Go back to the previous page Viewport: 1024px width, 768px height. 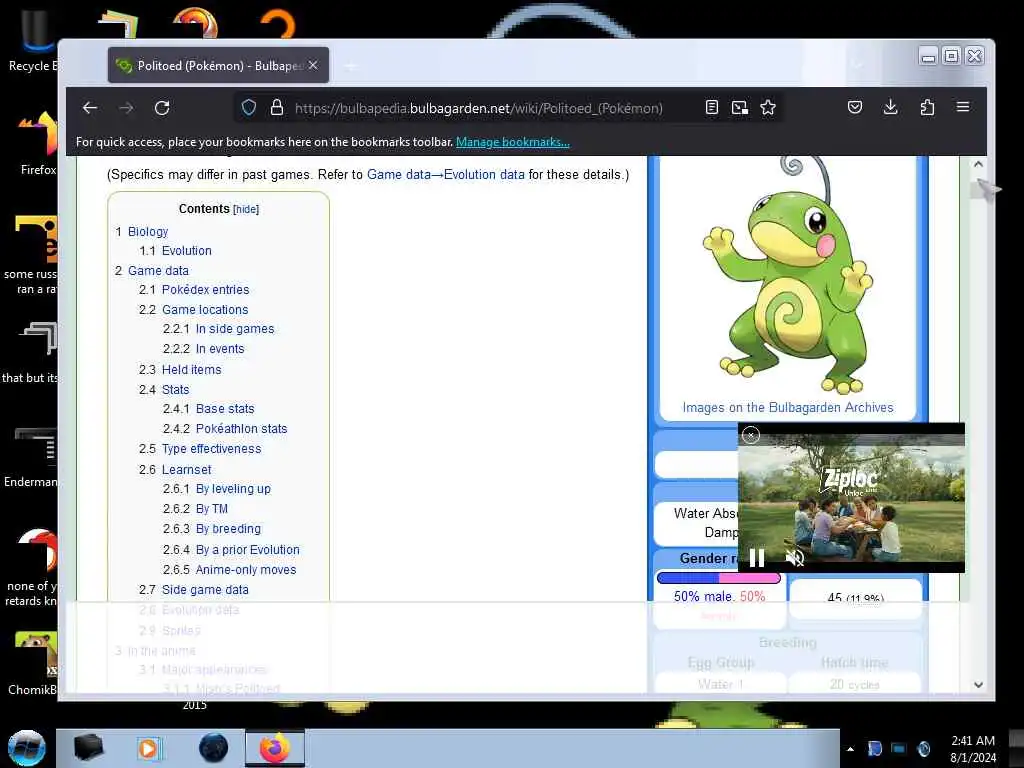point(90,108)
